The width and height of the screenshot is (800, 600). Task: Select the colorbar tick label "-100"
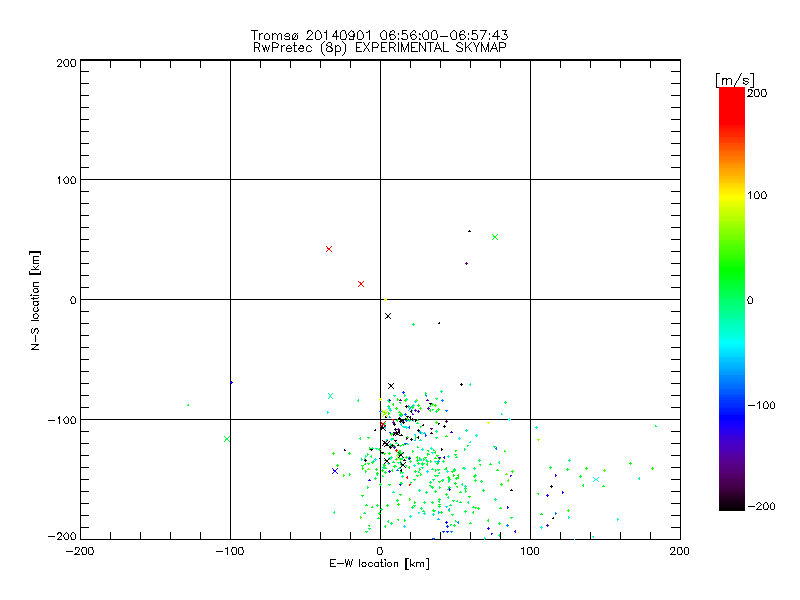pyautogui.click(x=761, y=405)
